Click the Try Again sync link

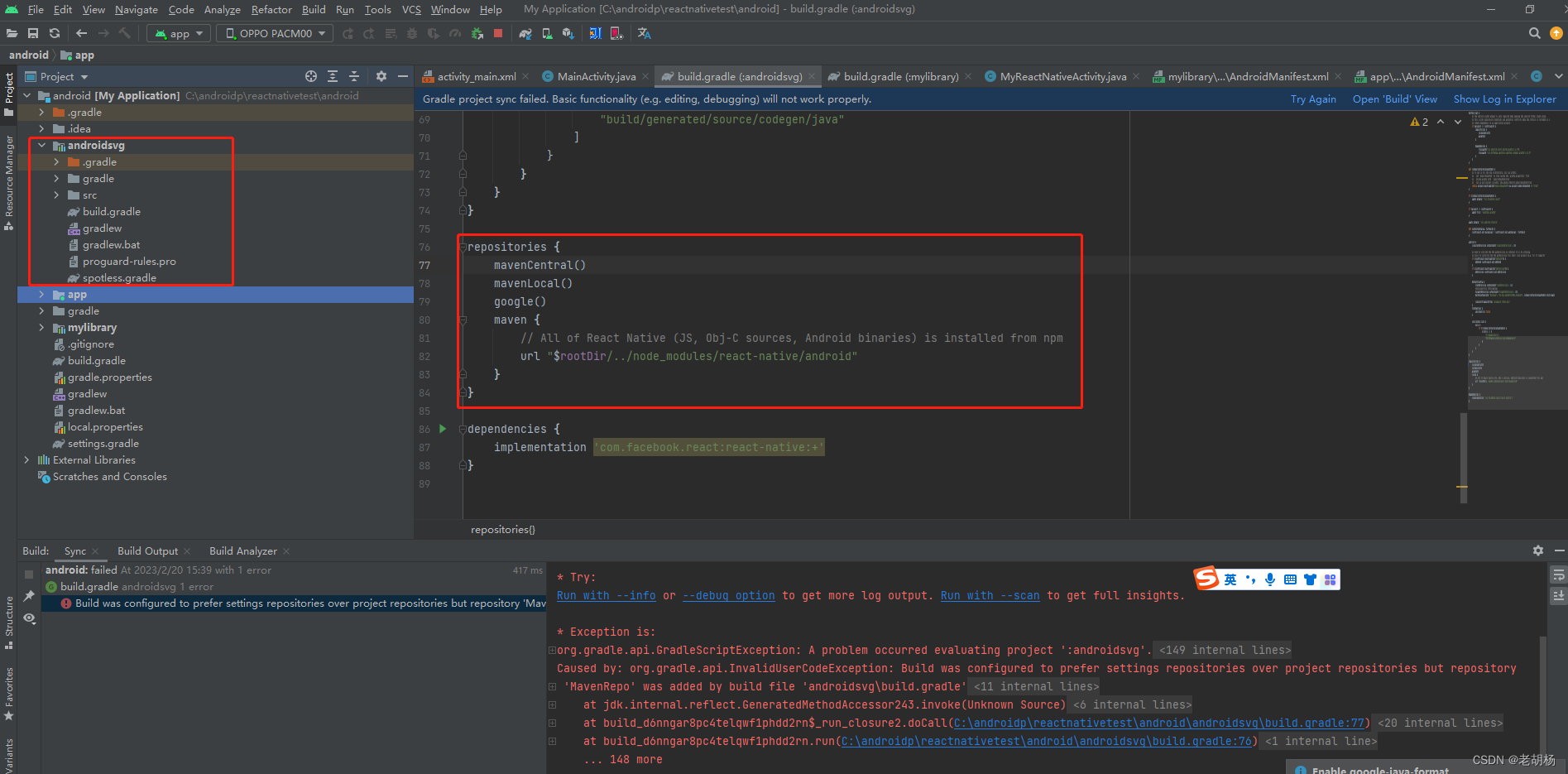[x=1312, y=99]
